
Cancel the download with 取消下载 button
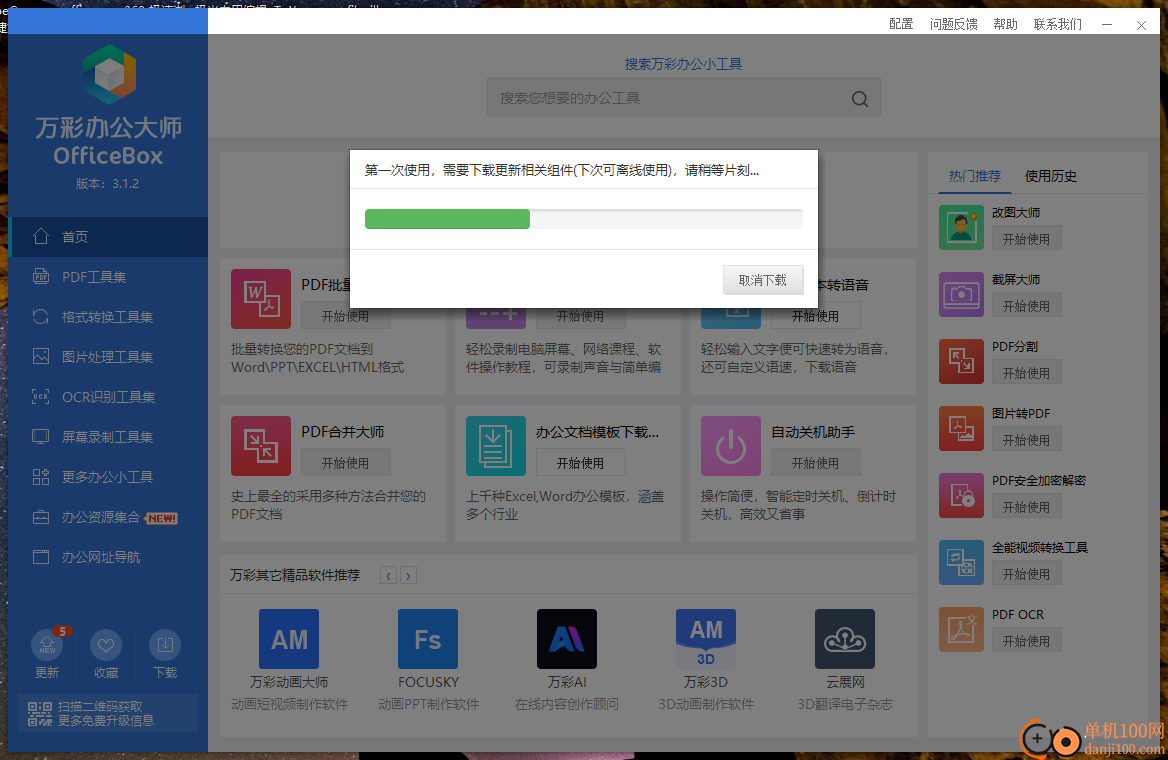tap(763, 280)
